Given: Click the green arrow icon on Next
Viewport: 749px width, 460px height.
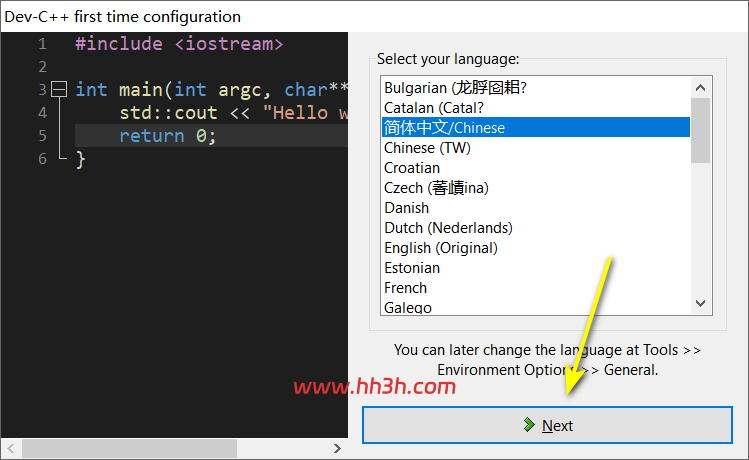Looking at the screenshot, I should click(529, 425).
